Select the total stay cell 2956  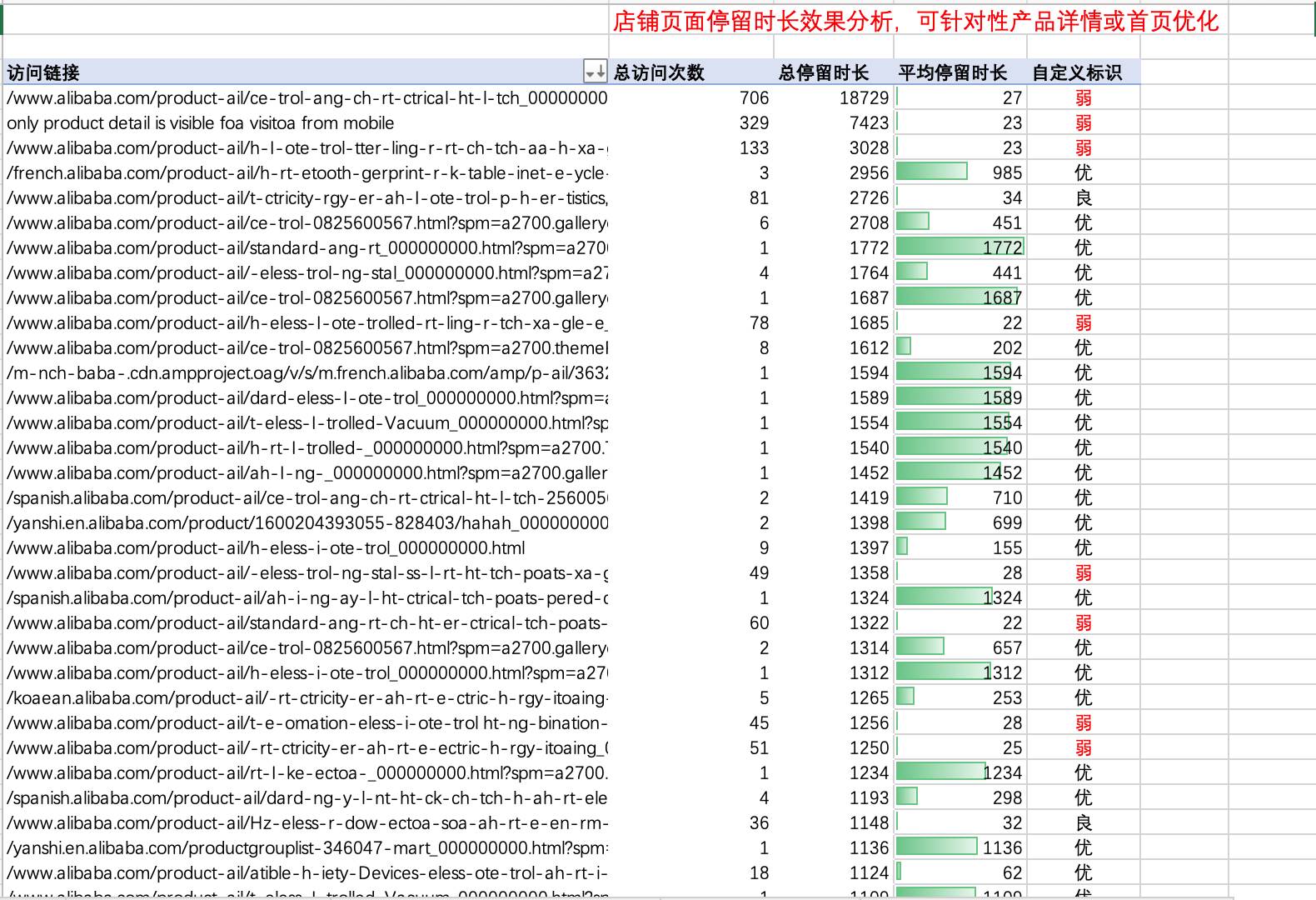835,172
